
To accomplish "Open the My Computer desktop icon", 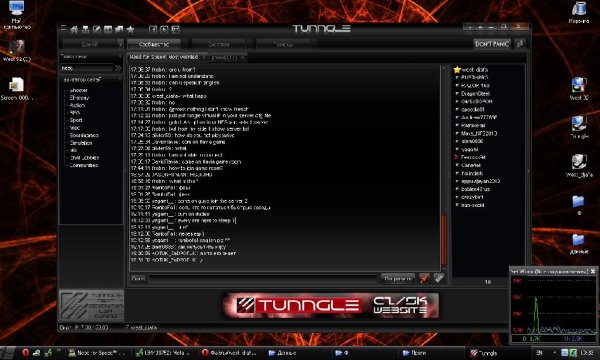I will tap(16, 15).
